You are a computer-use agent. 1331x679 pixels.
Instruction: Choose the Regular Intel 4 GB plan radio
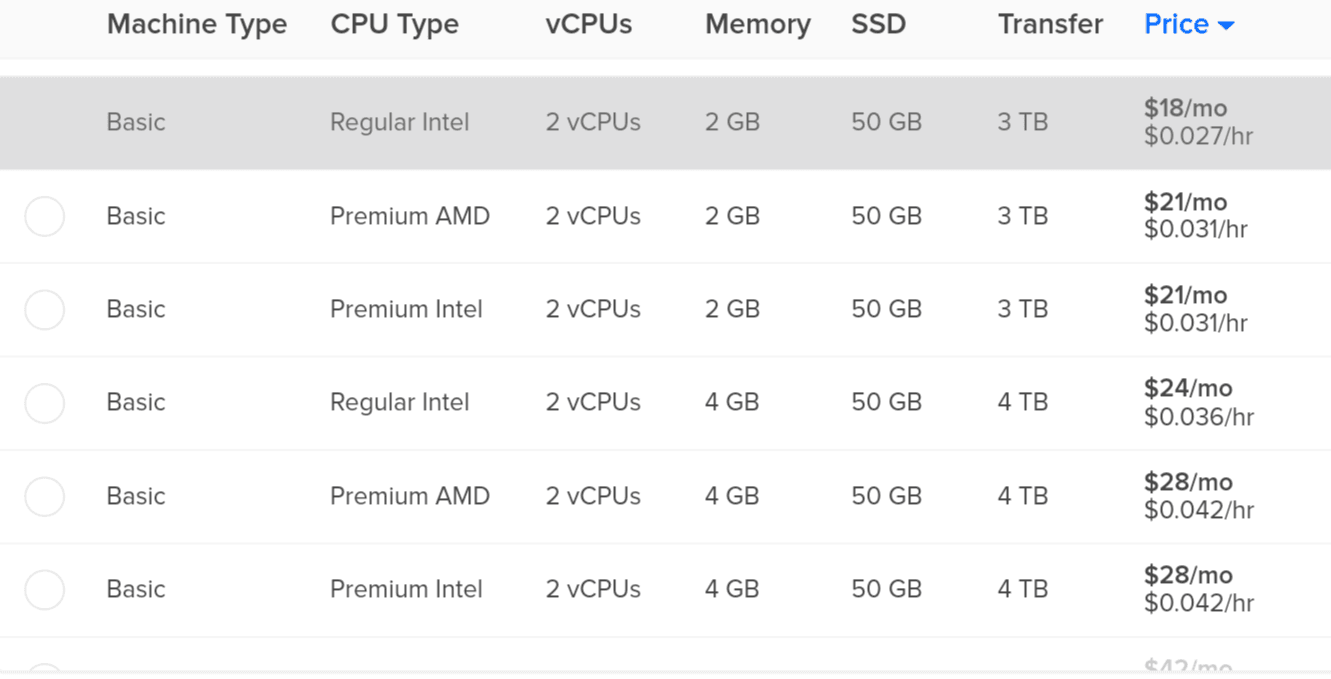coord(45,403)
